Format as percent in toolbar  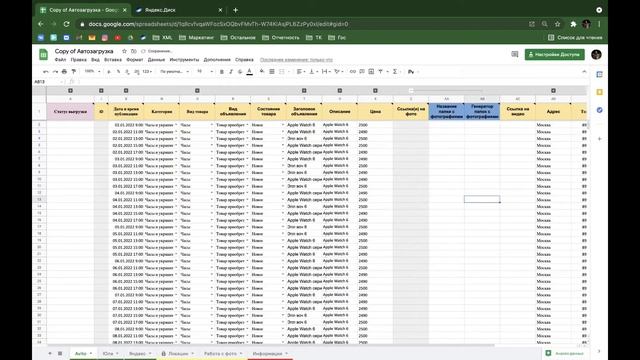click(x=118, y=71)
